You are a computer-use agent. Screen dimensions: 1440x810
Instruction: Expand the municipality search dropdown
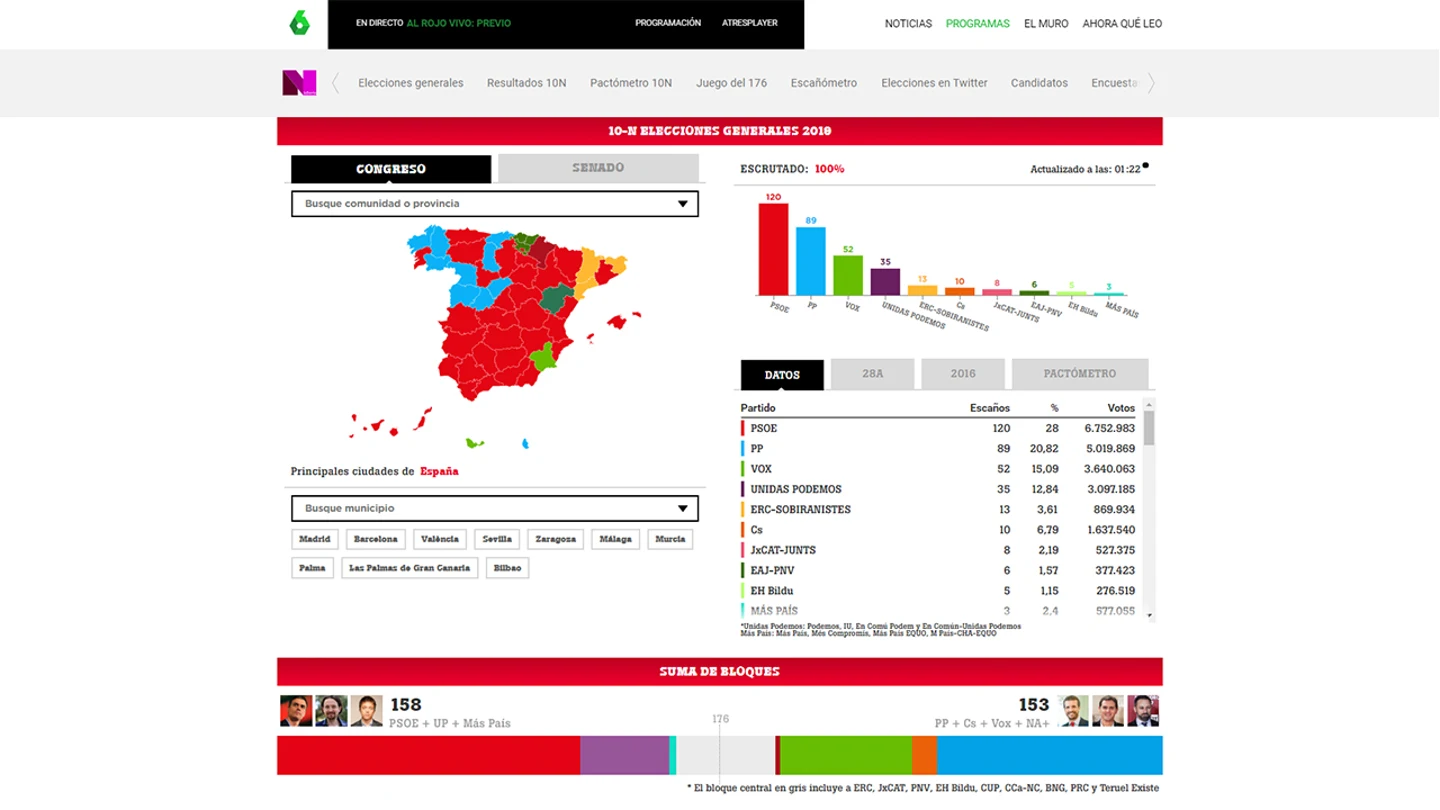pos(495,508)
